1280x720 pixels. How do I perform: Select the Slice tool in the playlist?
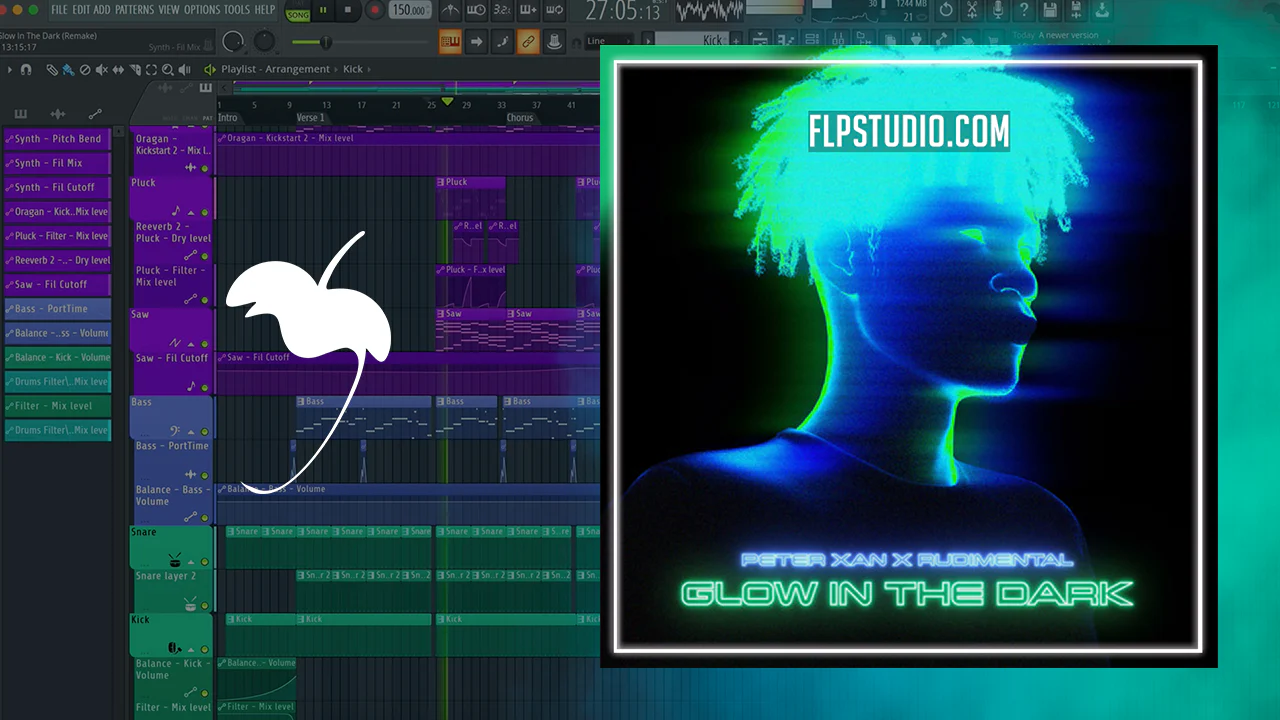pos(134,70)
